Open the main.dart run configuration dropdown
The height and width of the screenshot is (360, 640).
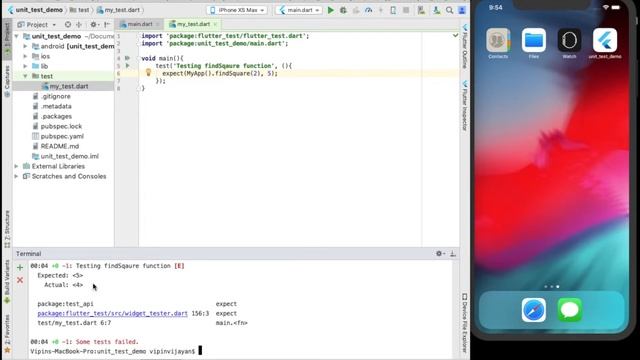click(299, 10)
